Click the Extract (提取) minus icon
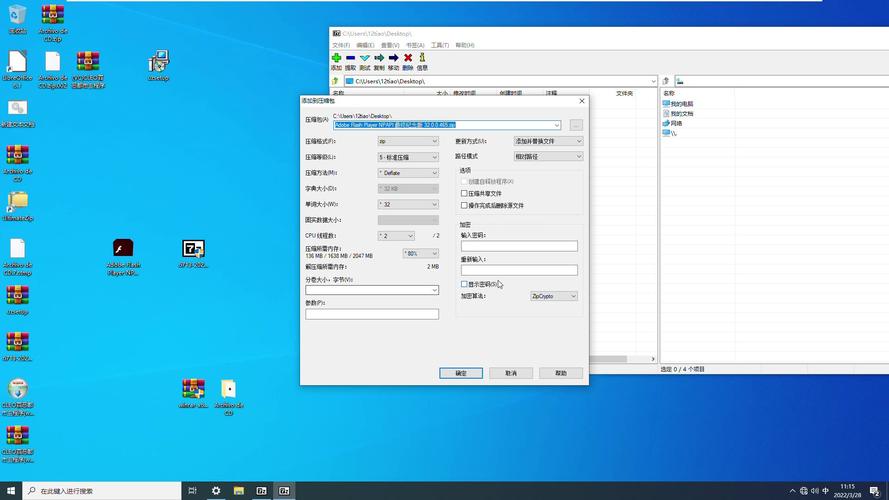 pyautogui.click(x=350, y=58)
